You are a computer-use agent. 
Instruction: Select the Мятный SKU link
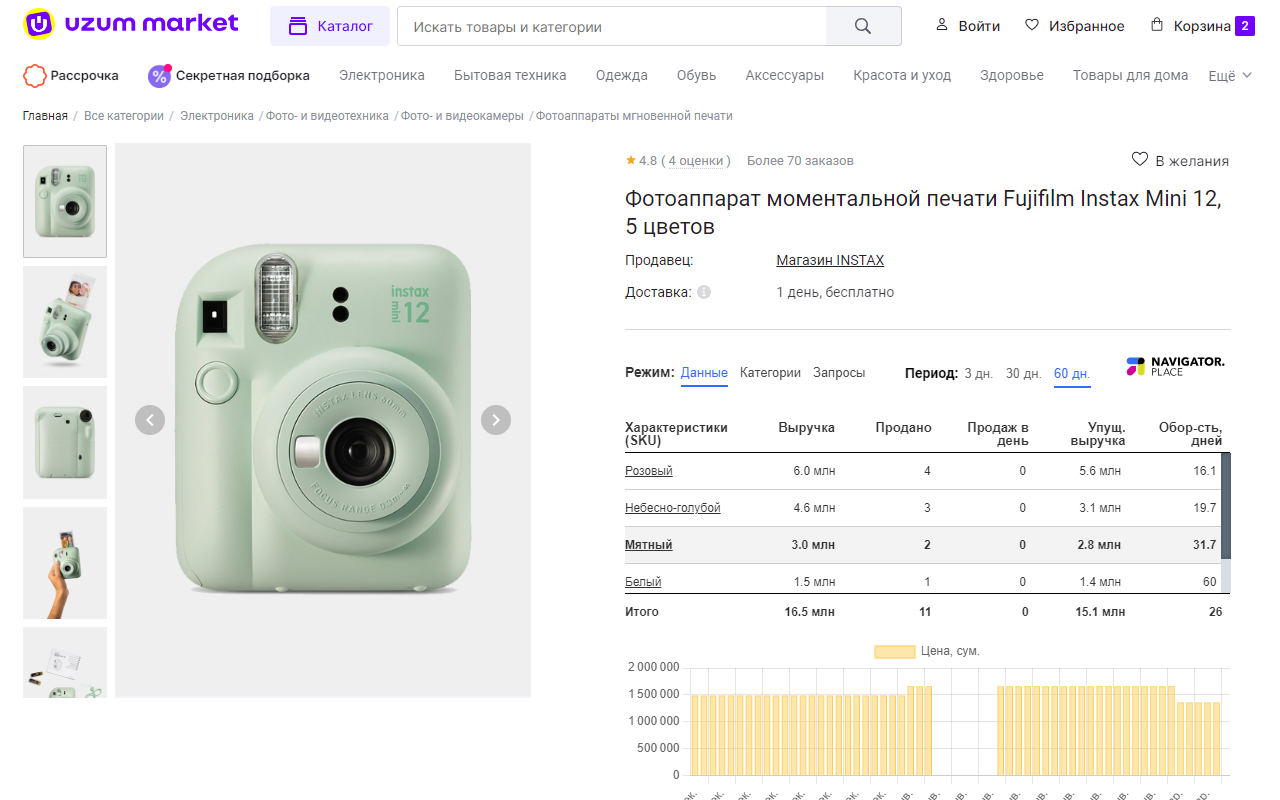649,545
